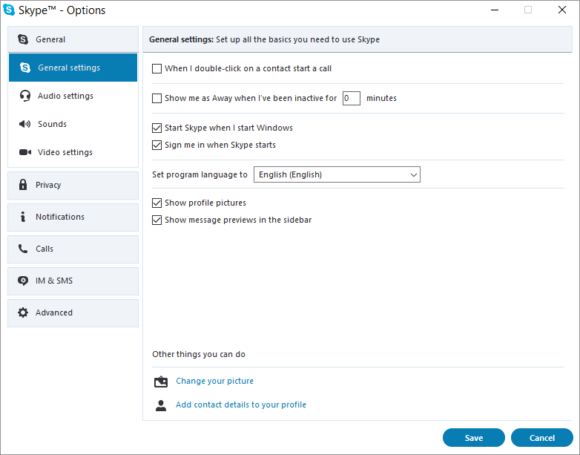580x455 pixels.
Task: Click the padlock icon beside Privacy
Action: click(23, 185)
